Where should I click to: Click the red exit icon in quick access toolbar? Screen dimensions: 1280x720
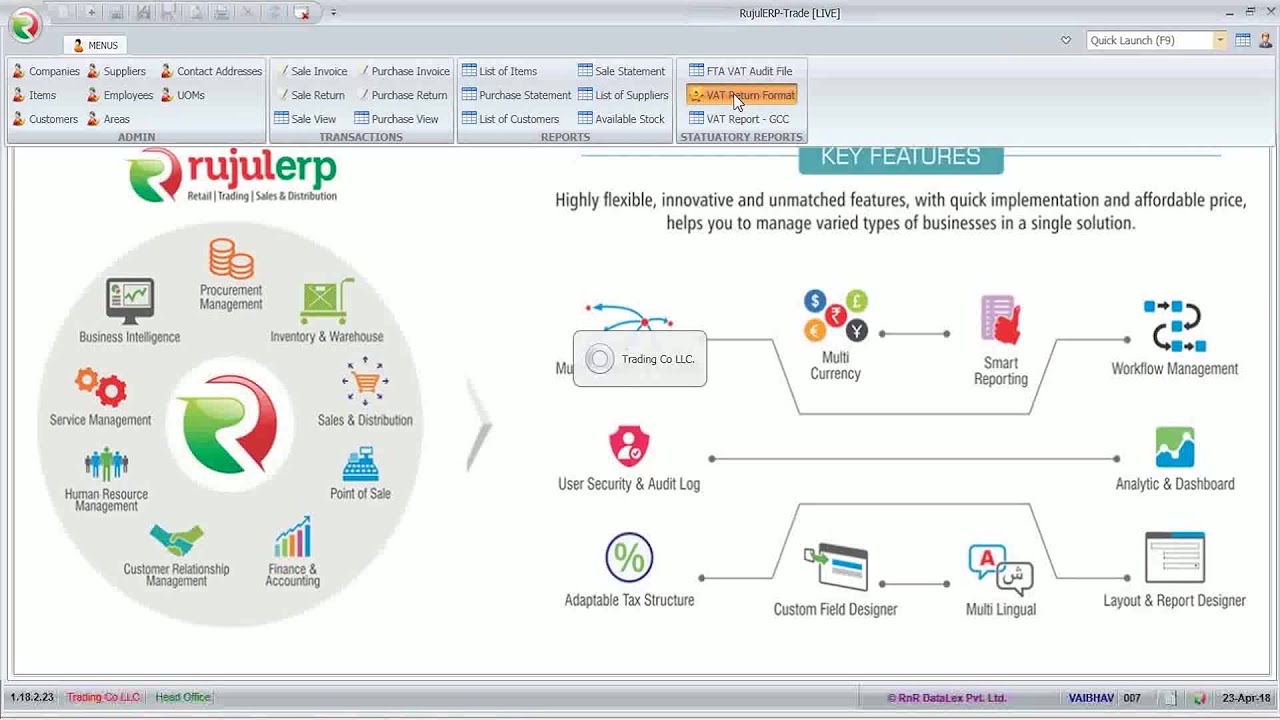(x=303, y=15)
